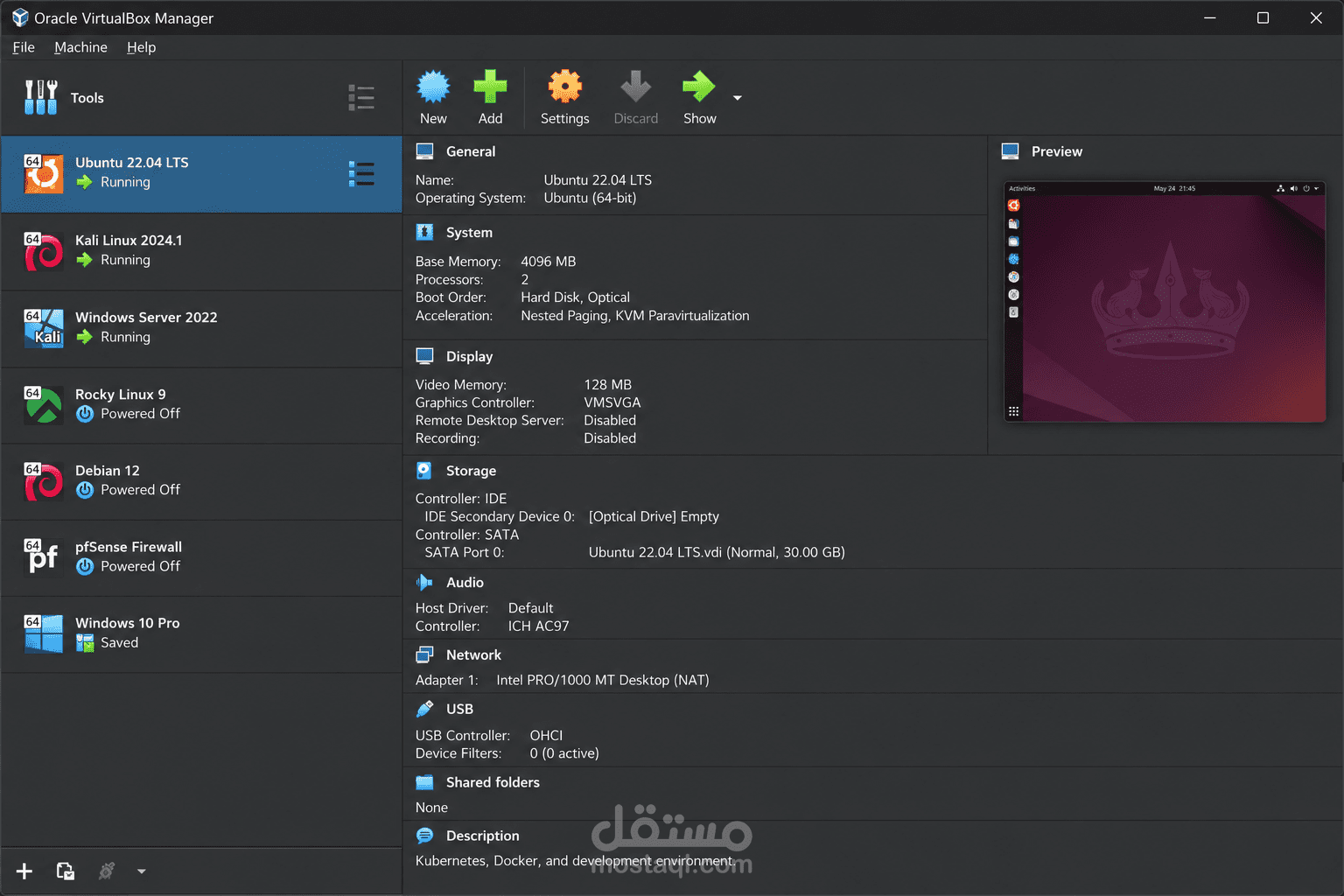1344x896 pixels.
Task: Open Settings via the orange gear icon
Action: point(564,87)
